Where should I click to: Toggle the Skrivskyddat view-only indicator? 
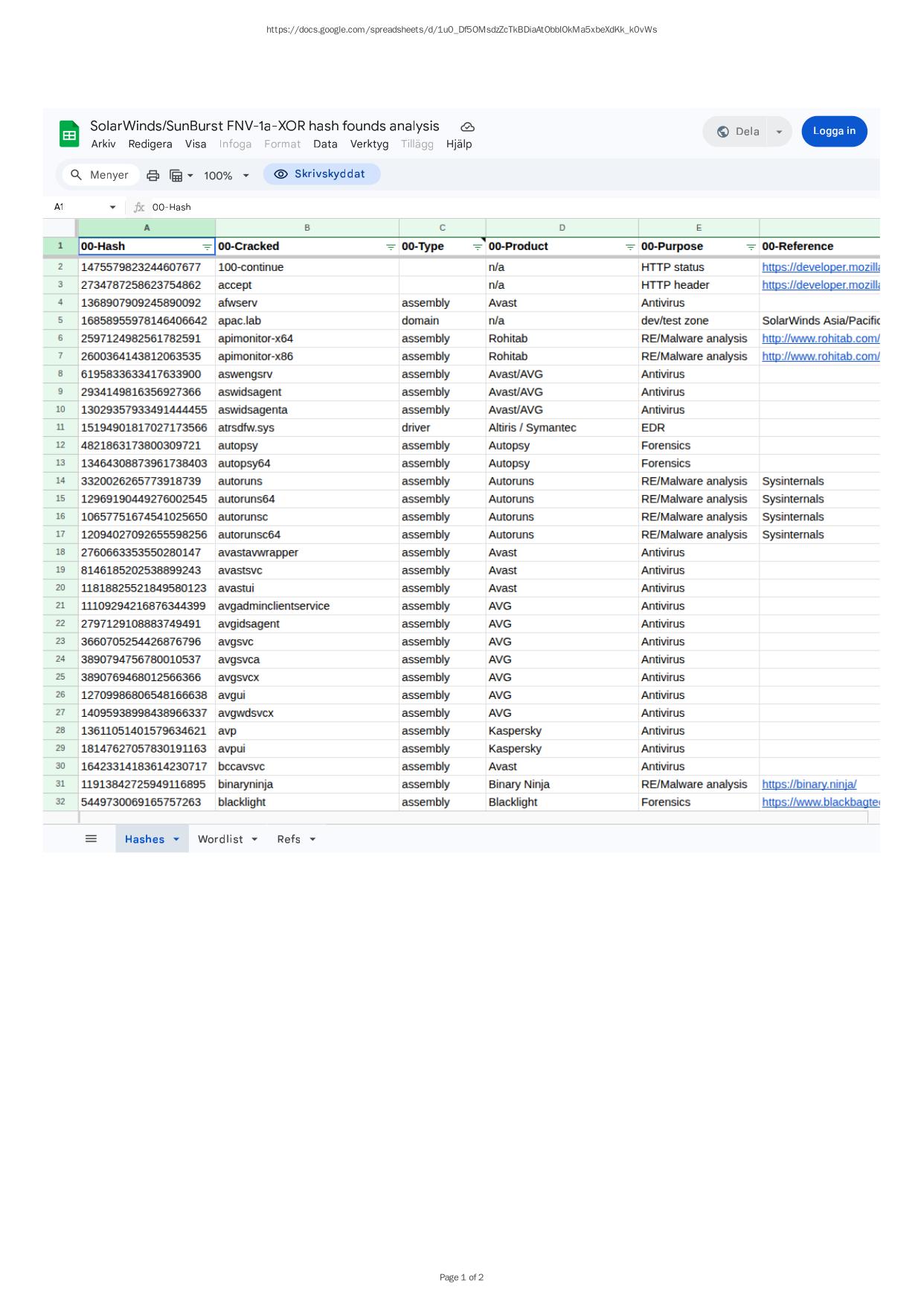point(321,174)
